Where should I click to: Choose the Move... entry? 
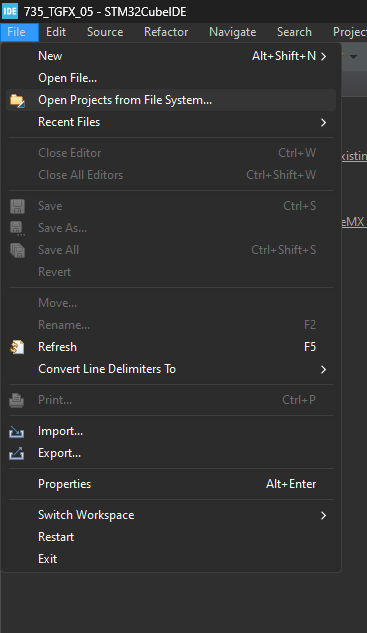[171, 303]
